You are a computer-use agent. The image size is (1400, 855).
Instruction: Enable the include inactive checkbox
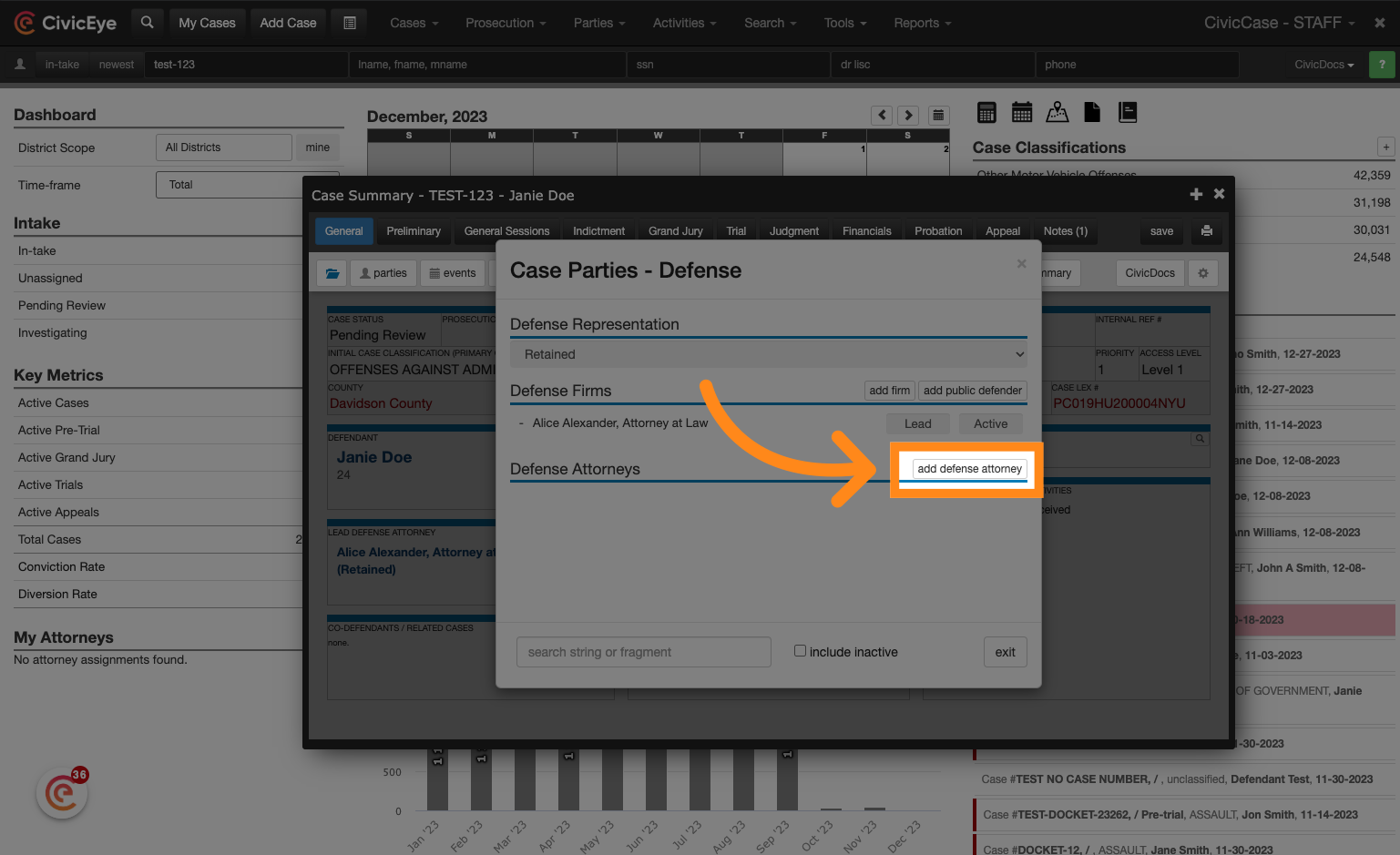[800, 651]
